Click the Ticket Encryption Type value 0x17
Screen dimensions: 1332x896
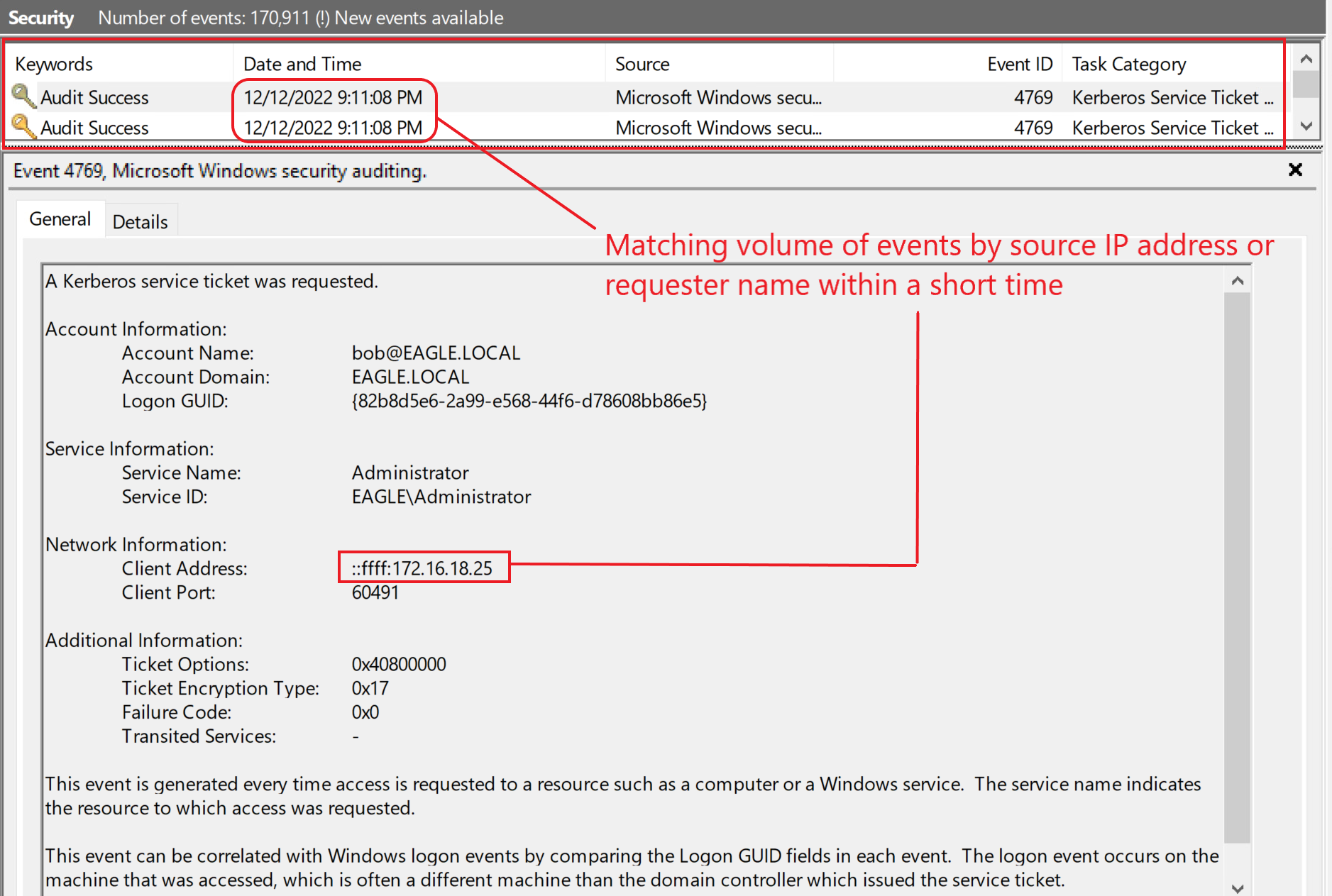pos(370,688)
